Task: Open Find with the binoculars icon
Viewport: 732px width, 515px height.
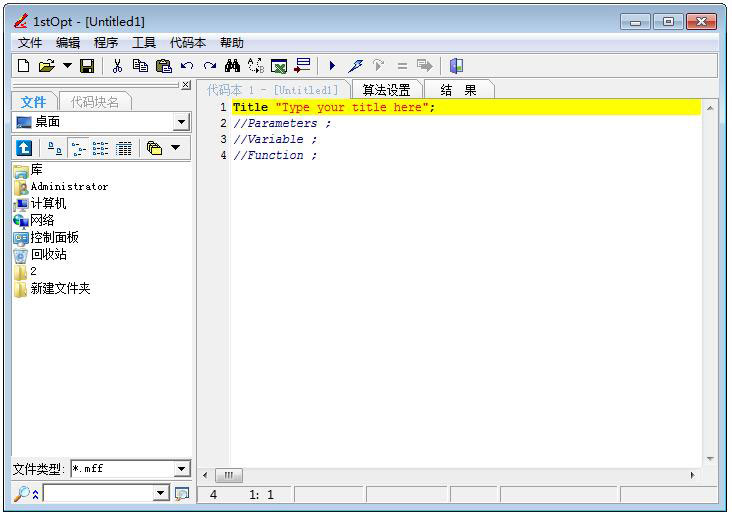Action: [232, 66]
